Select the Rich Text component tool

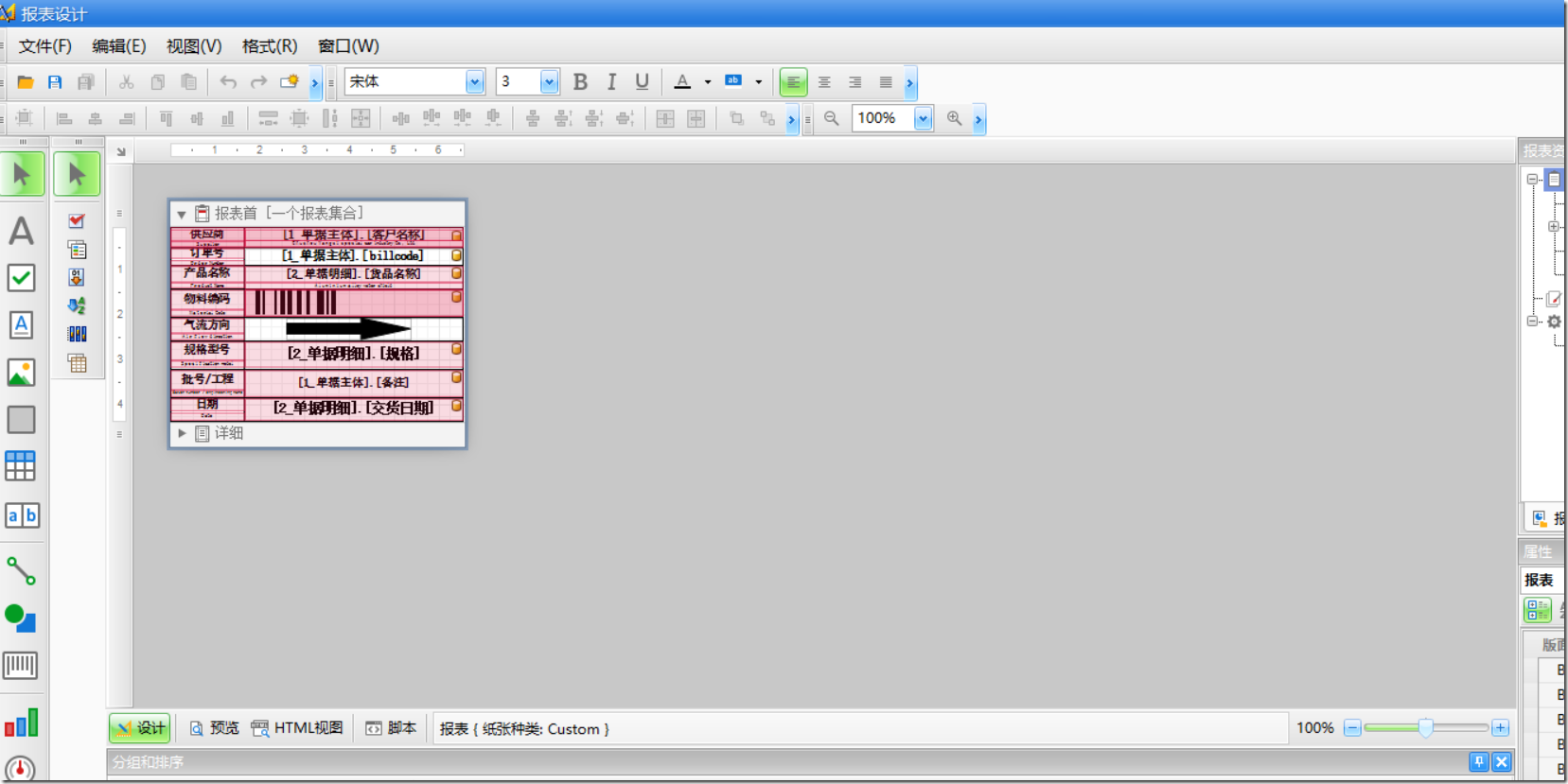(x=21, y=325)
